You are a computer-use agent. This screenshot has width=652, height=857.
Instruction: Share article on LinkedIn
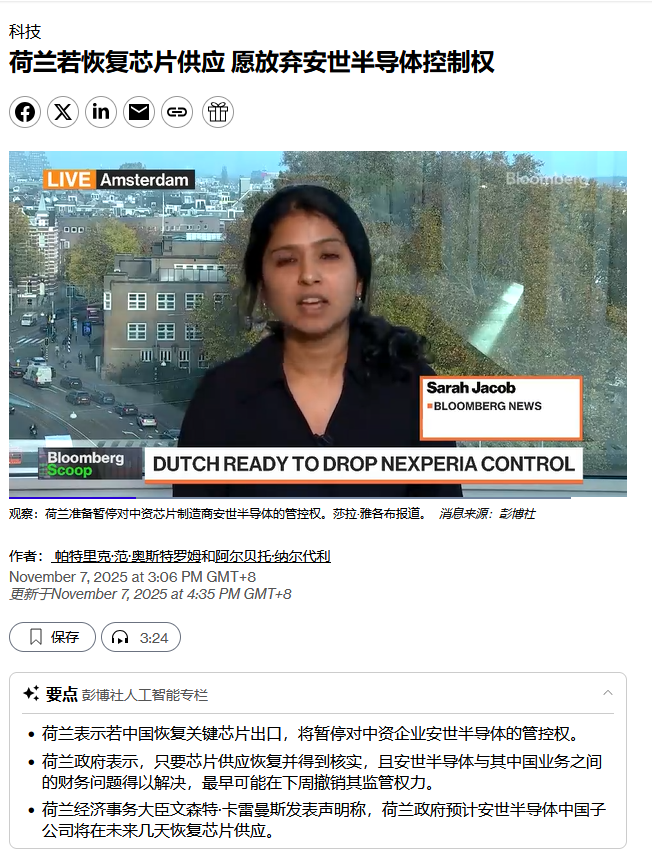coord(101,112)
